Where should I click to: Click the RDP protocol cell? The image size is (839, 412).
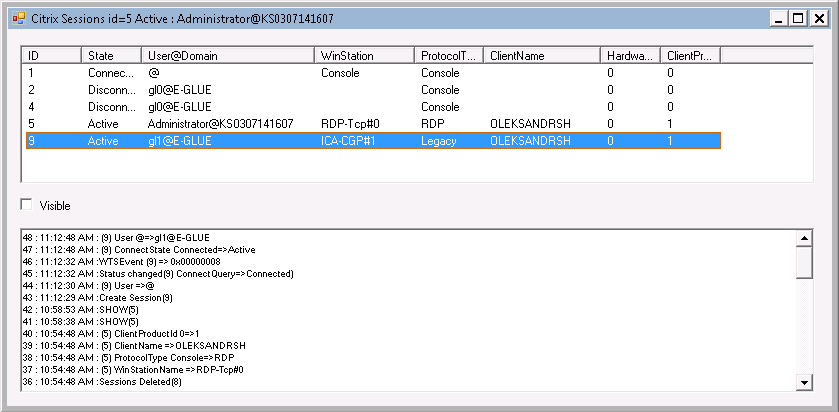[432, 124]
